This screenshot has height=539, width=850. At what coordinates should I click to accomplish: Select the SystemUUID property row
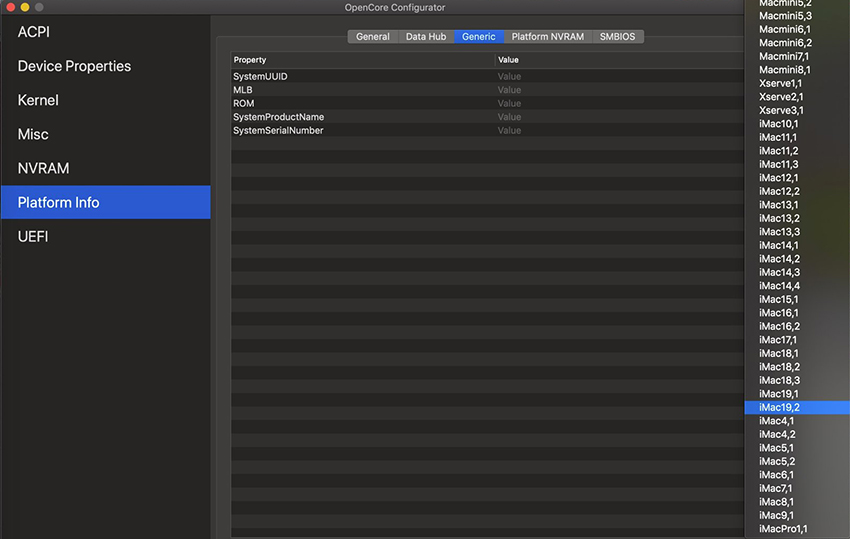487,76
